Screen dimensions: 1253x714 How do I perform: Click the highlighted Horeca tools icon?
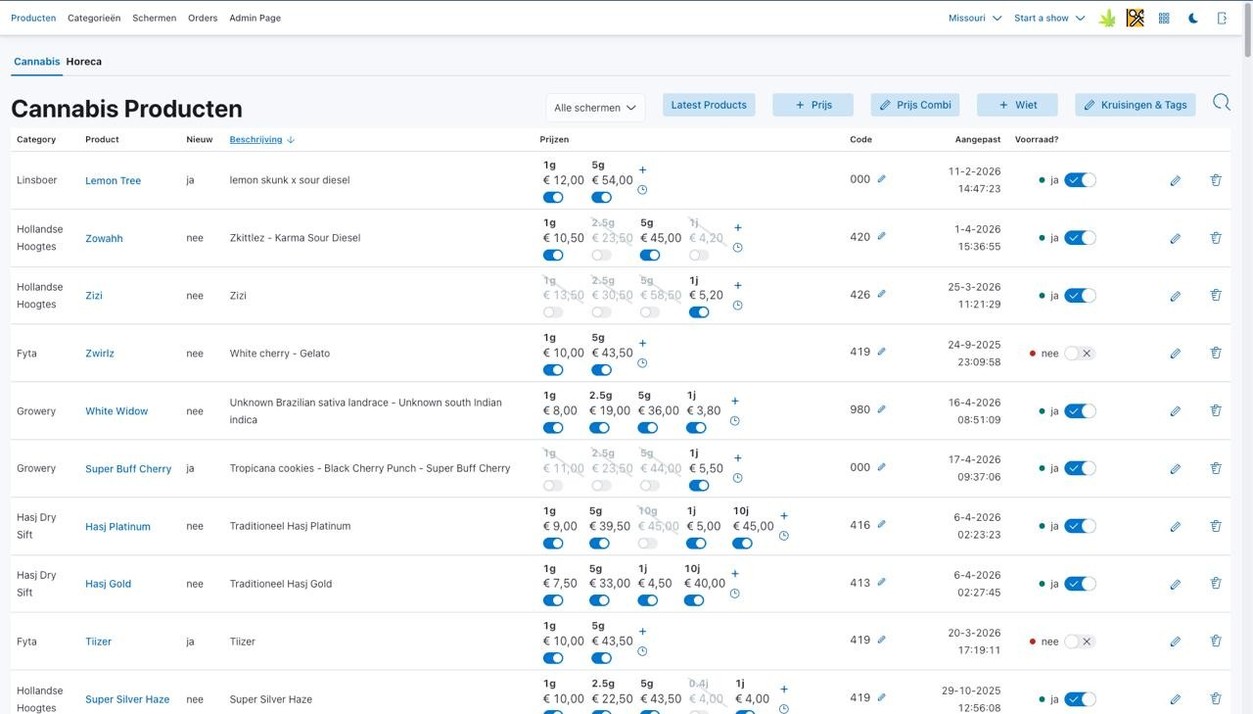(1135, 17)
